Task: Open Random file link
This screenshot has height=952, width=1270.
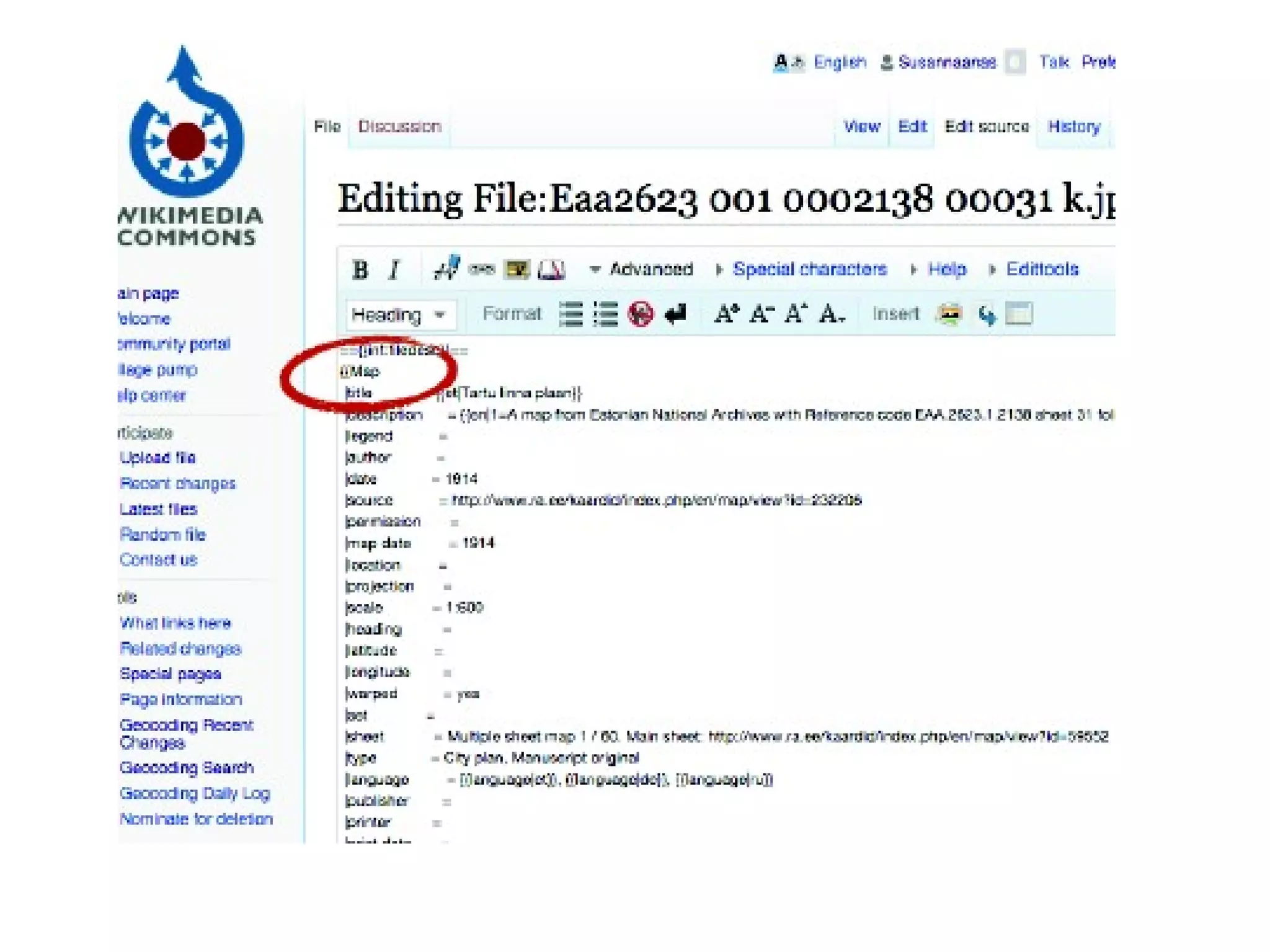Action: (x=162, y=535)
